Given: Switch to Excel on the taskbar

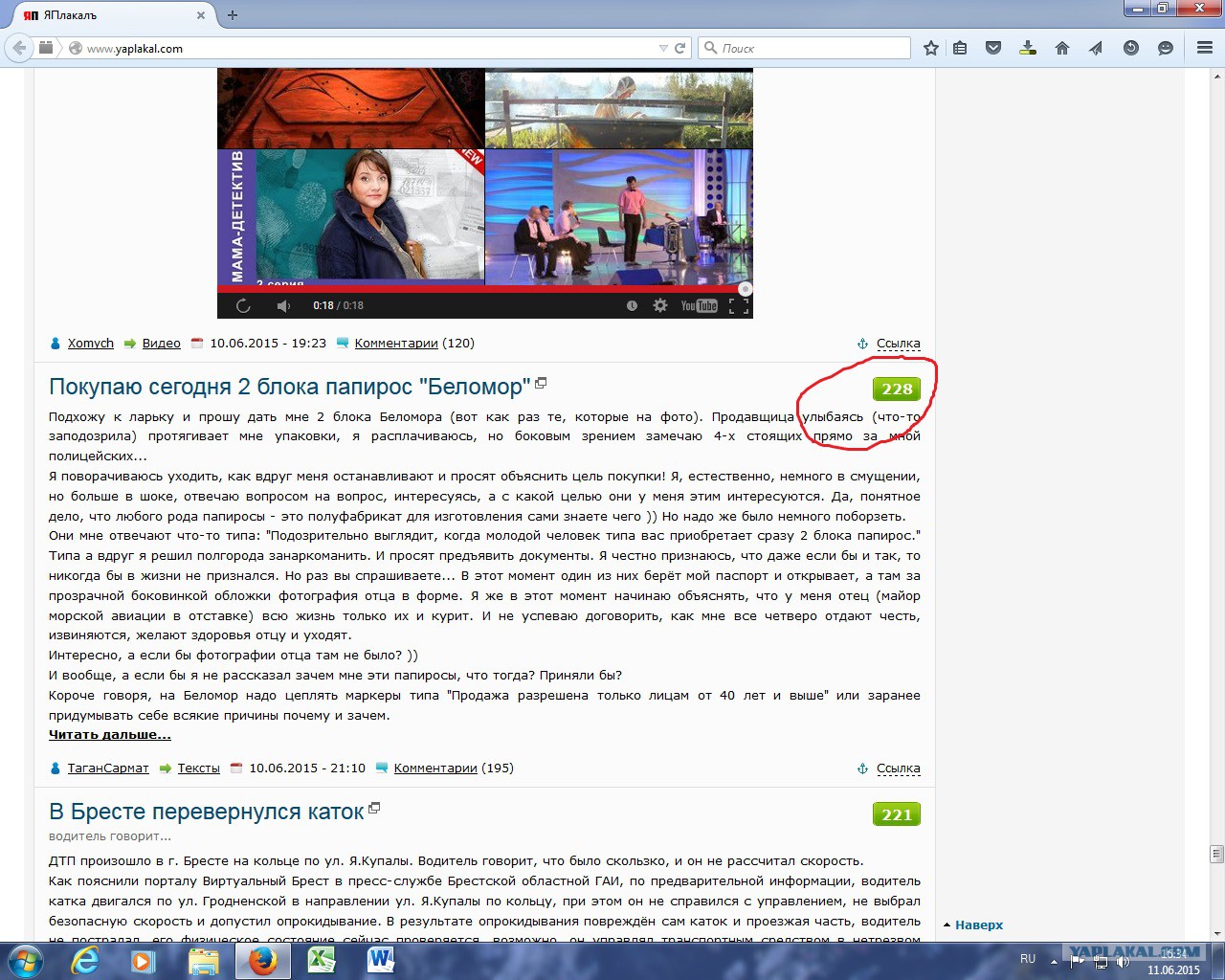Looking at the screenshot, I should (321, 960).
